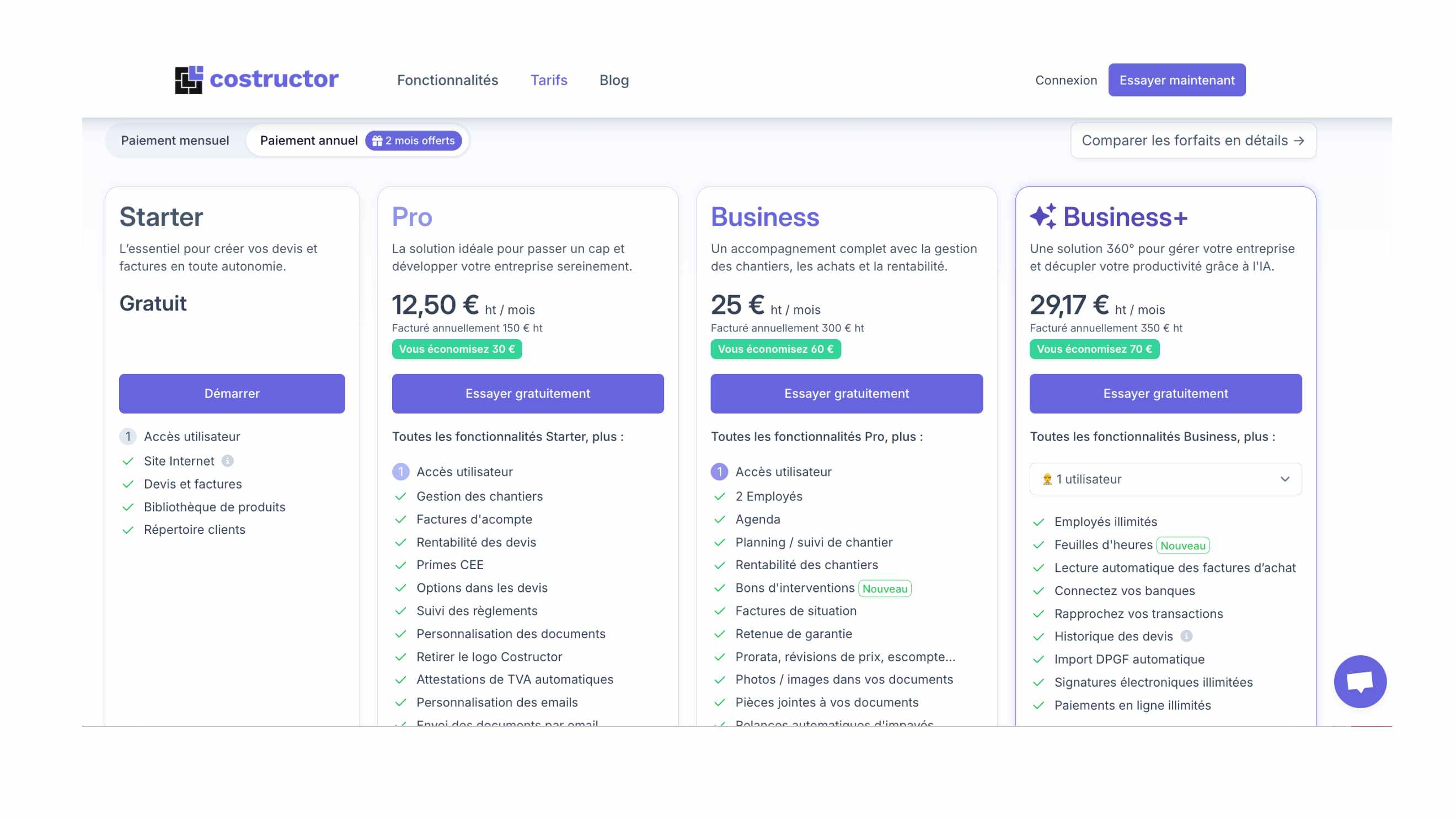Select Paiement annuel billing option

tap(309, 141)
